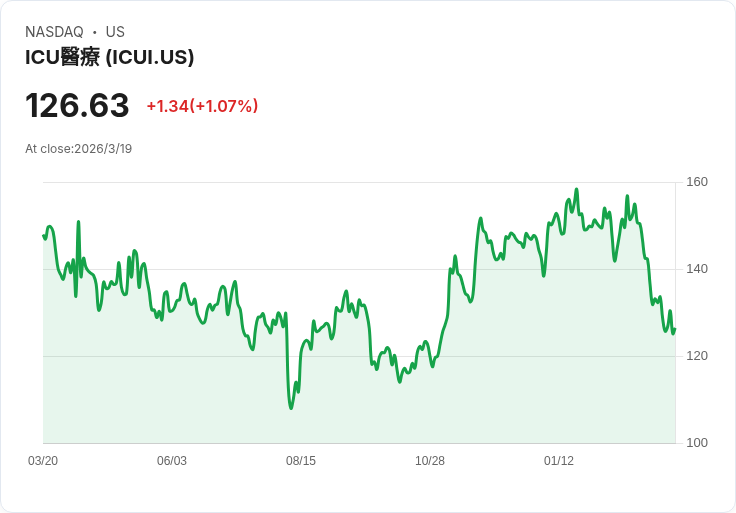
Task: Click the NASDAQ exchange label
Action: pyautogui.click(x=54, y=32)
